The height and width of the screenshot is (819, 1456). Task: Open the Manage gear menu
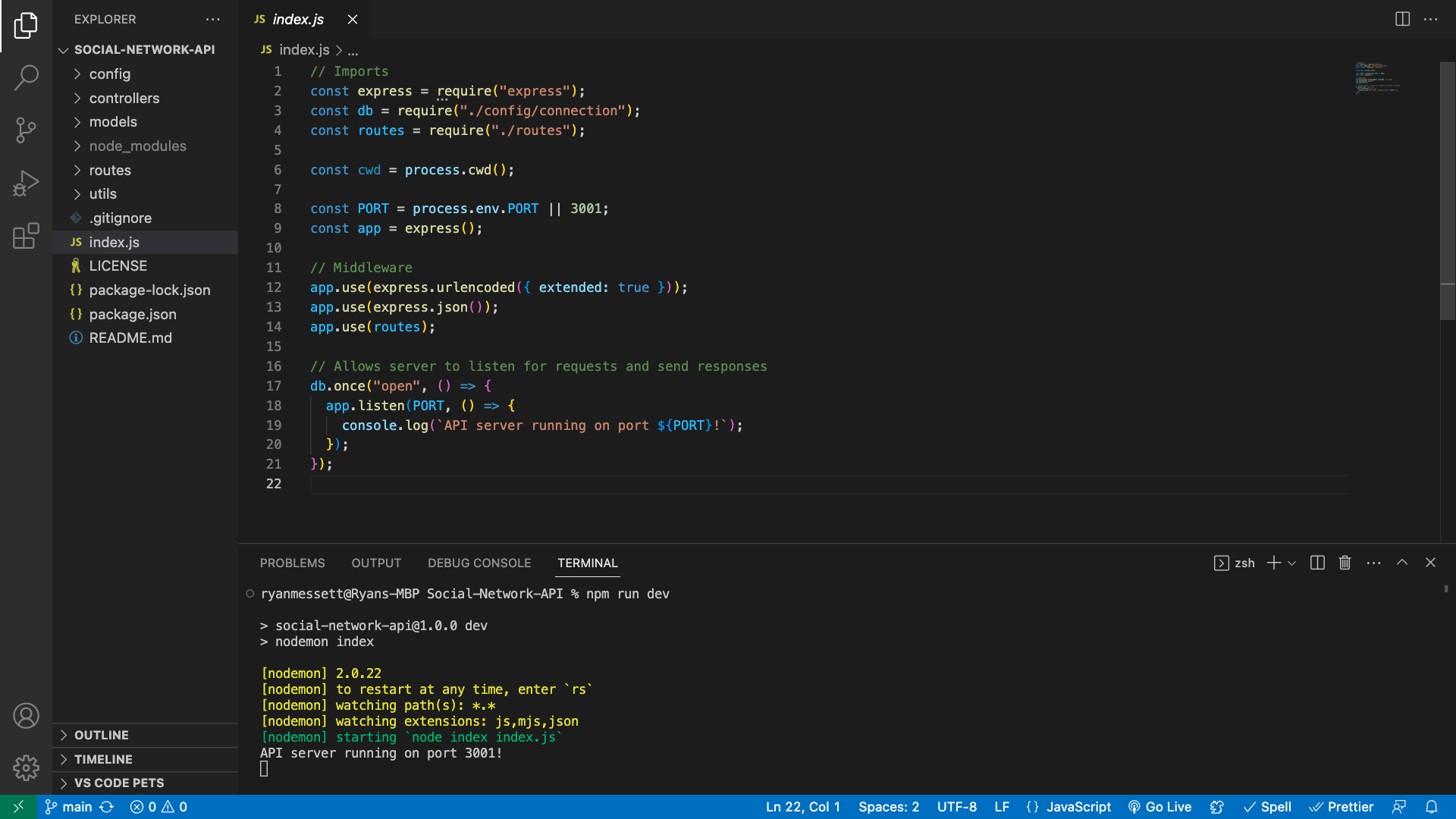pyautogui.click(x=27, y=767)
